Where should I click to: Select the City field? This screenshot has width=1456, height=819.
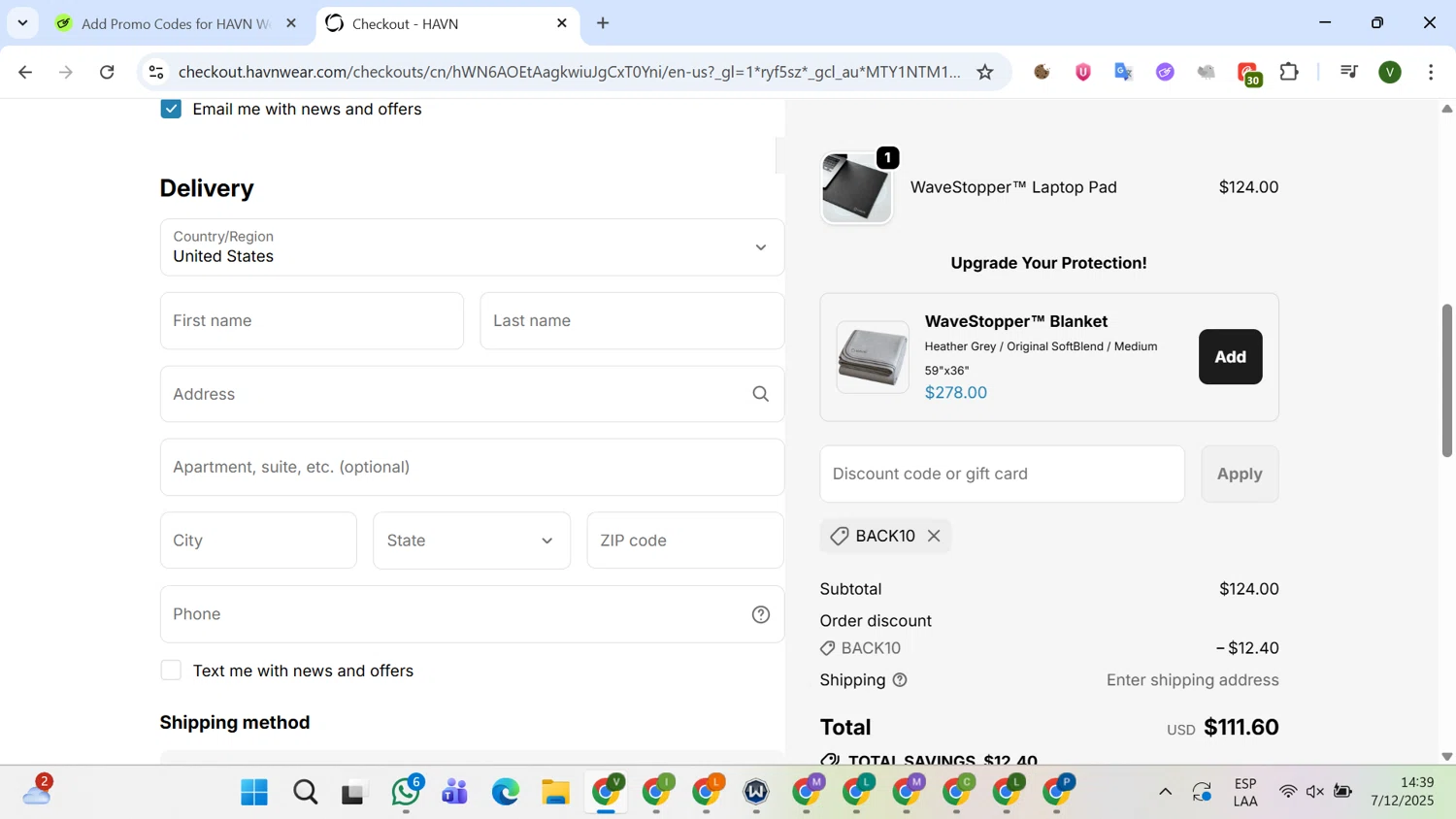tap(258, 541)
